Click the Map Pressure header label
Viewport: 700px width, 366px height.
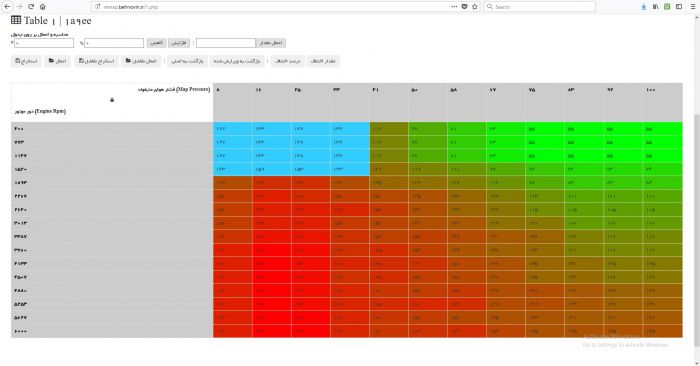174,90
